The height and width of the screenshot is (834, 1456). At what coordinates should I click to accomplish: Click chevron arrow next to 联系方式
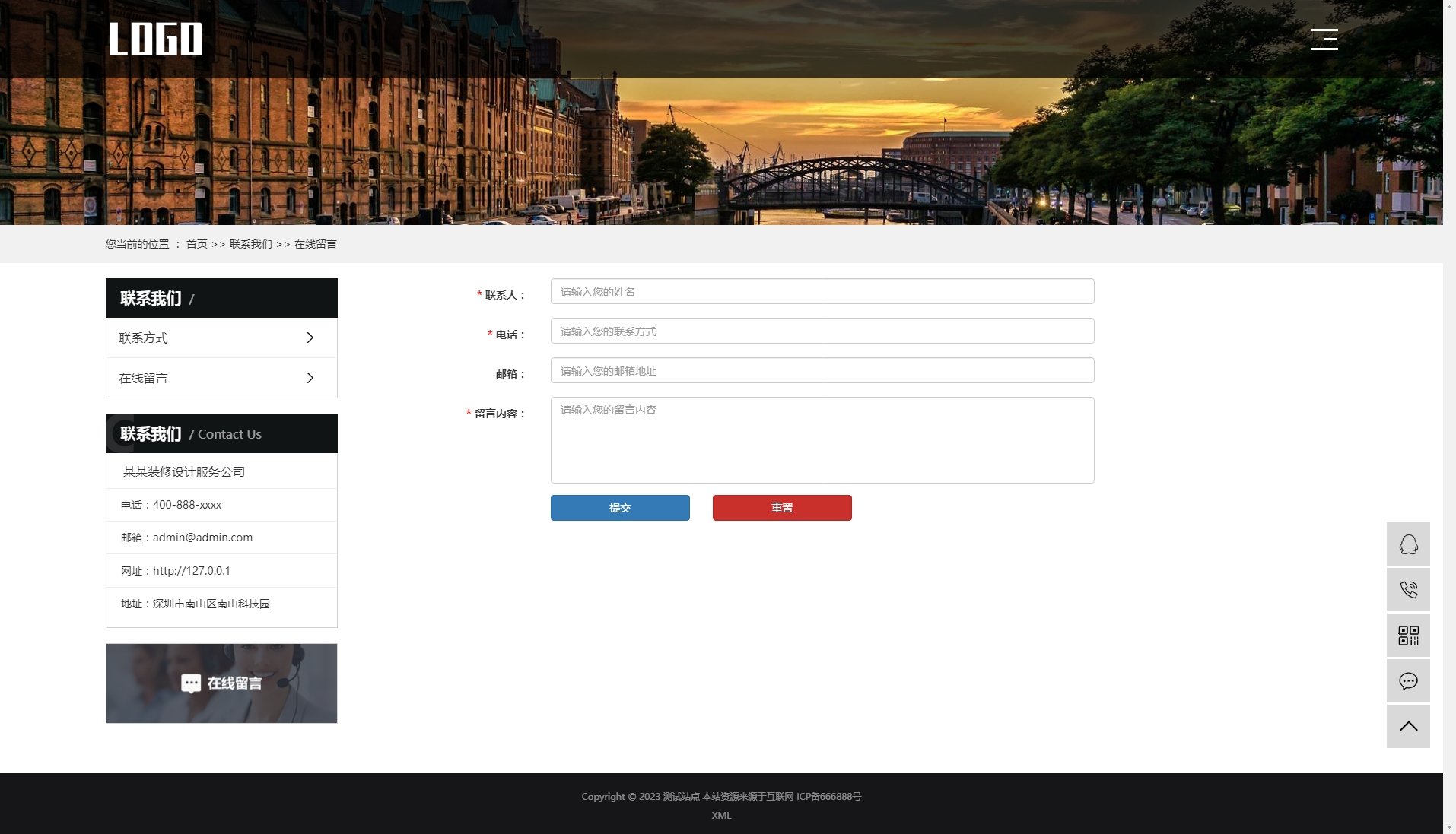tap(310, 338)
